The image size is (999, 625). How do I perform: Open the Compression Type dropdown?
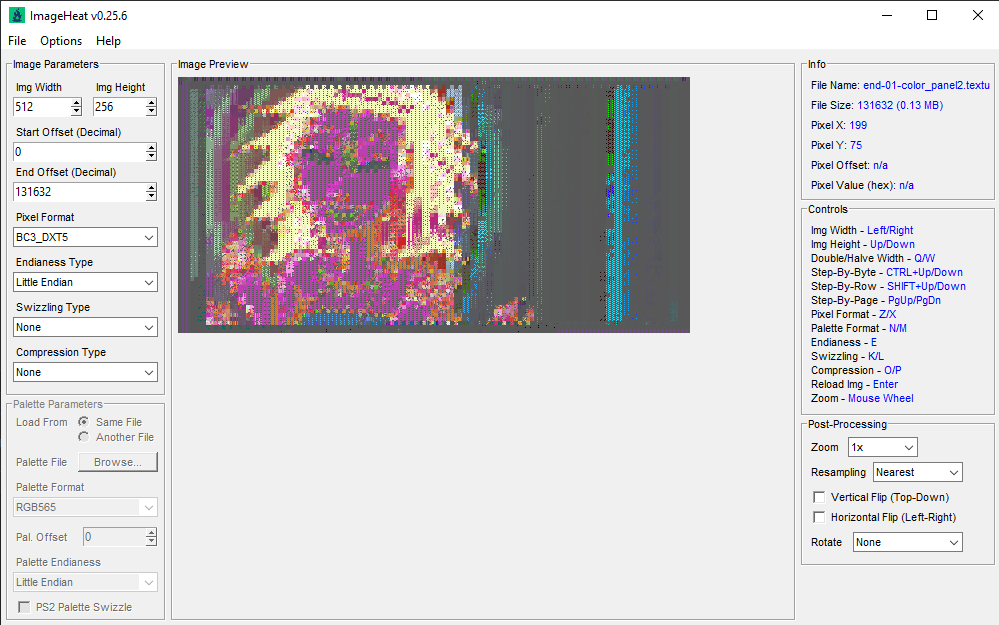pos(85,372)
